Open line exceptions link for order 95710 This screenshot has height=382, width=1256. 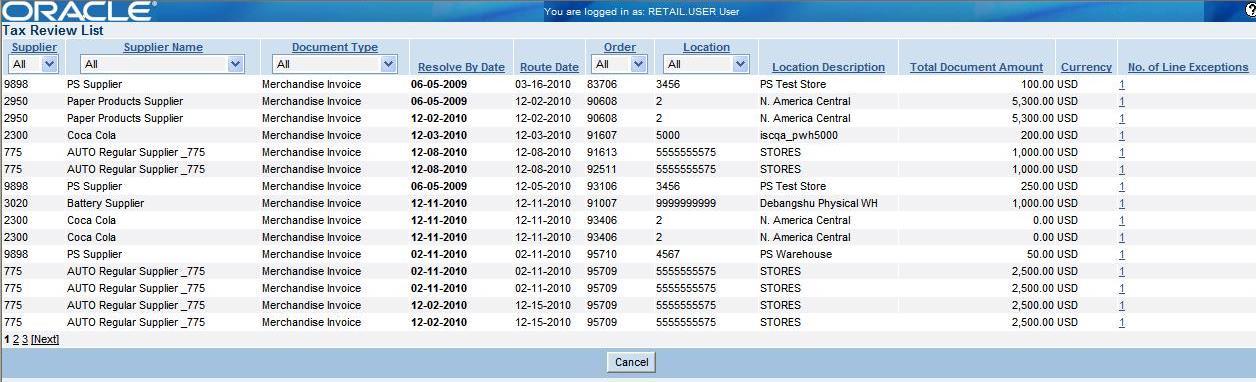point(1122,255)
